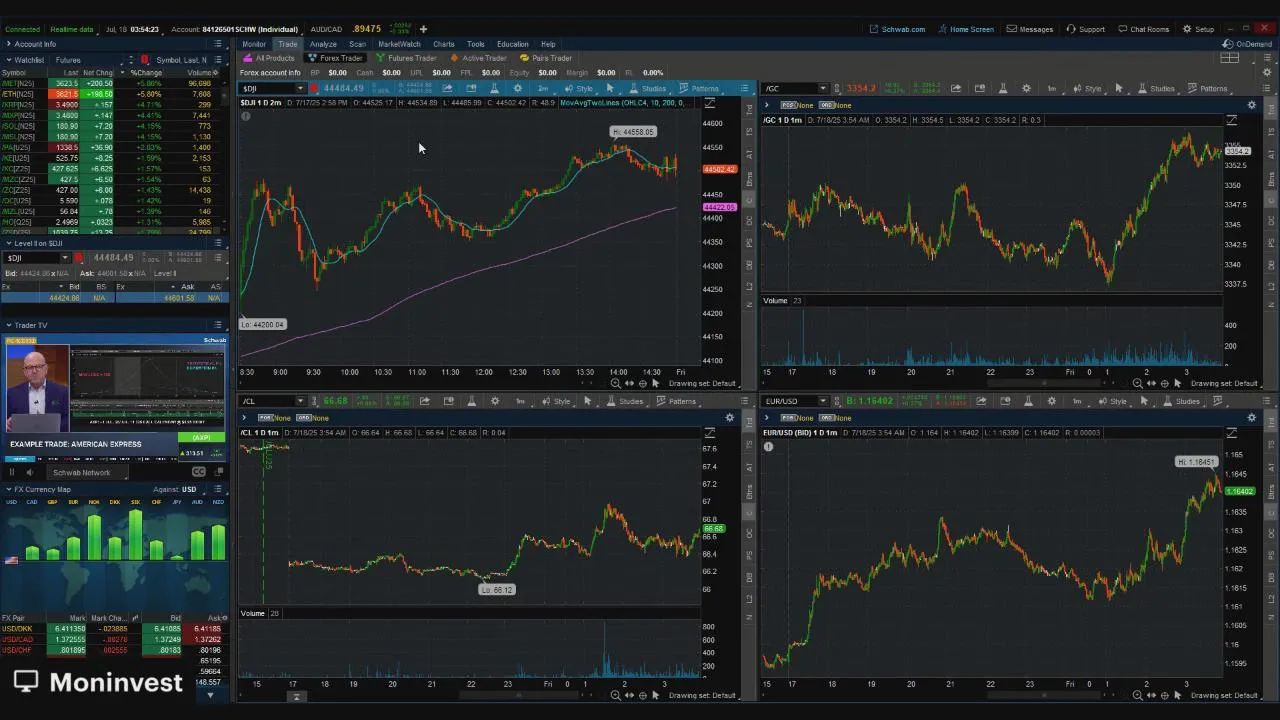Go to the MarketWatch tab

(x=399, y=44)
